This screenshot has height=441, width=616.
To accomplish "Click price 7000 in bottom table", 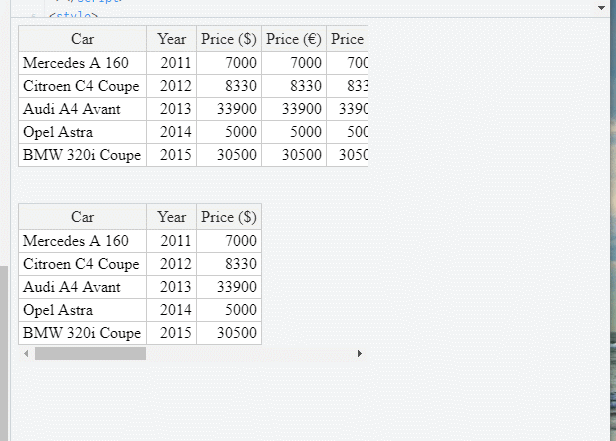I will coord(229,241).
